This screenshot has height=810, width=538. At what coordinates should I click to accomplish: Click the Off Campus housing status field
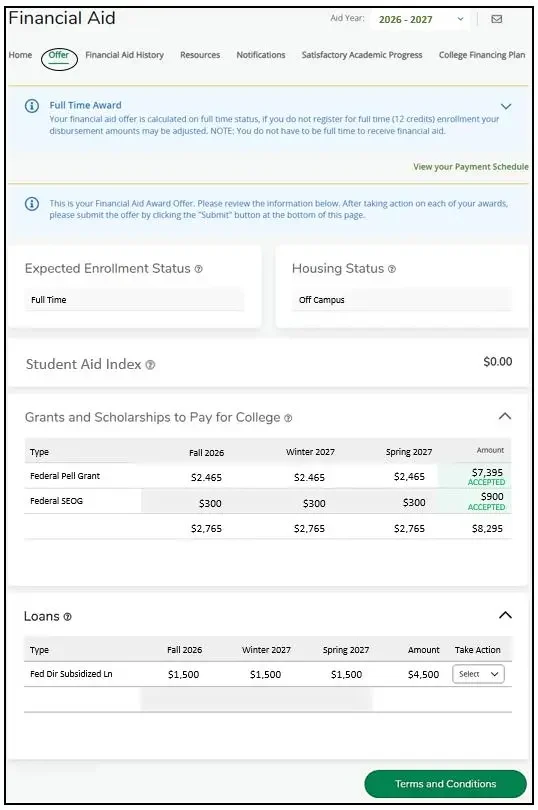coord(402,300)
